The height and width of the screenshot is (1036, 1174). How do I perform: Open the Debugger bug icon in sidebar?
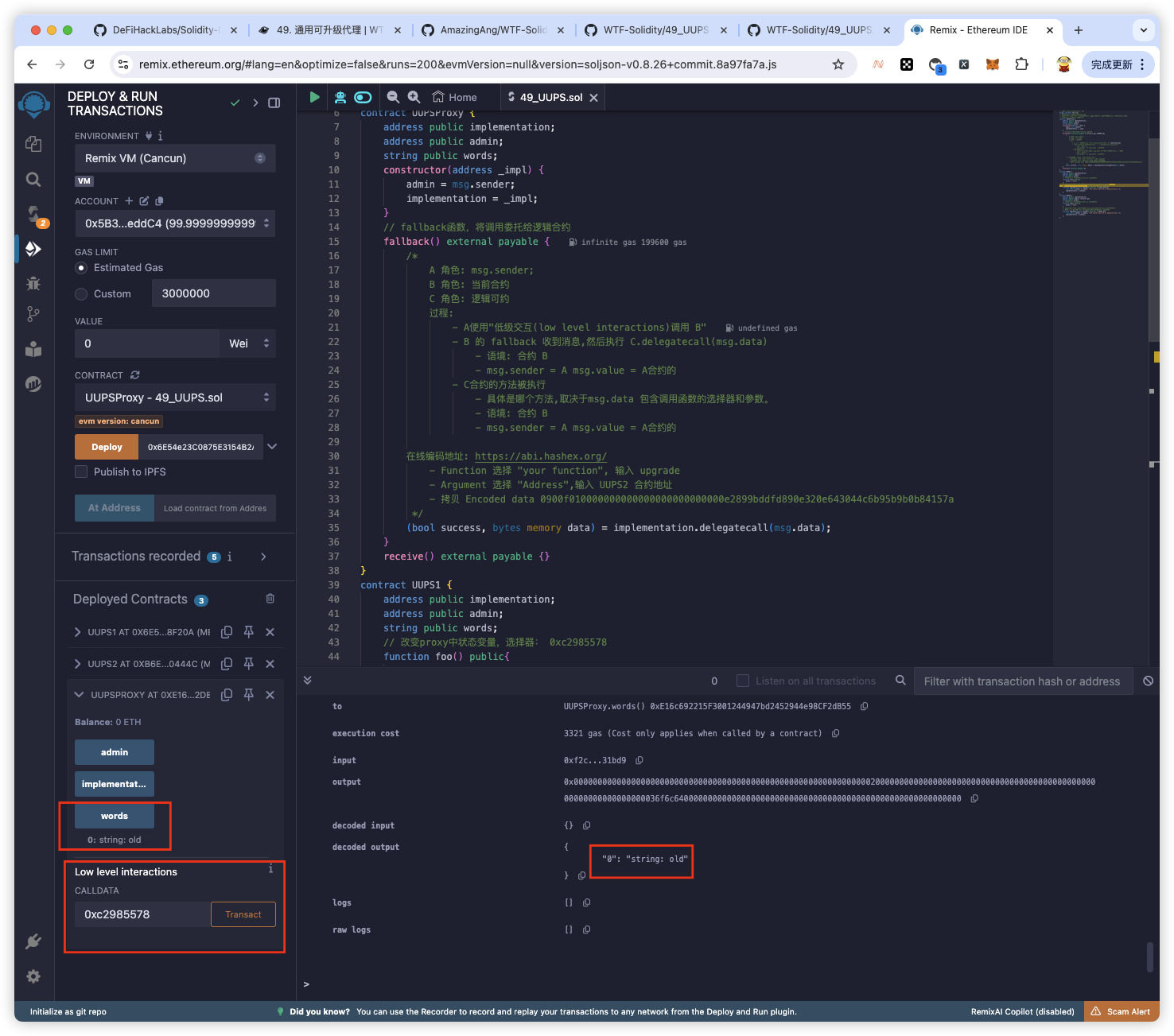[x=33, y=283]
